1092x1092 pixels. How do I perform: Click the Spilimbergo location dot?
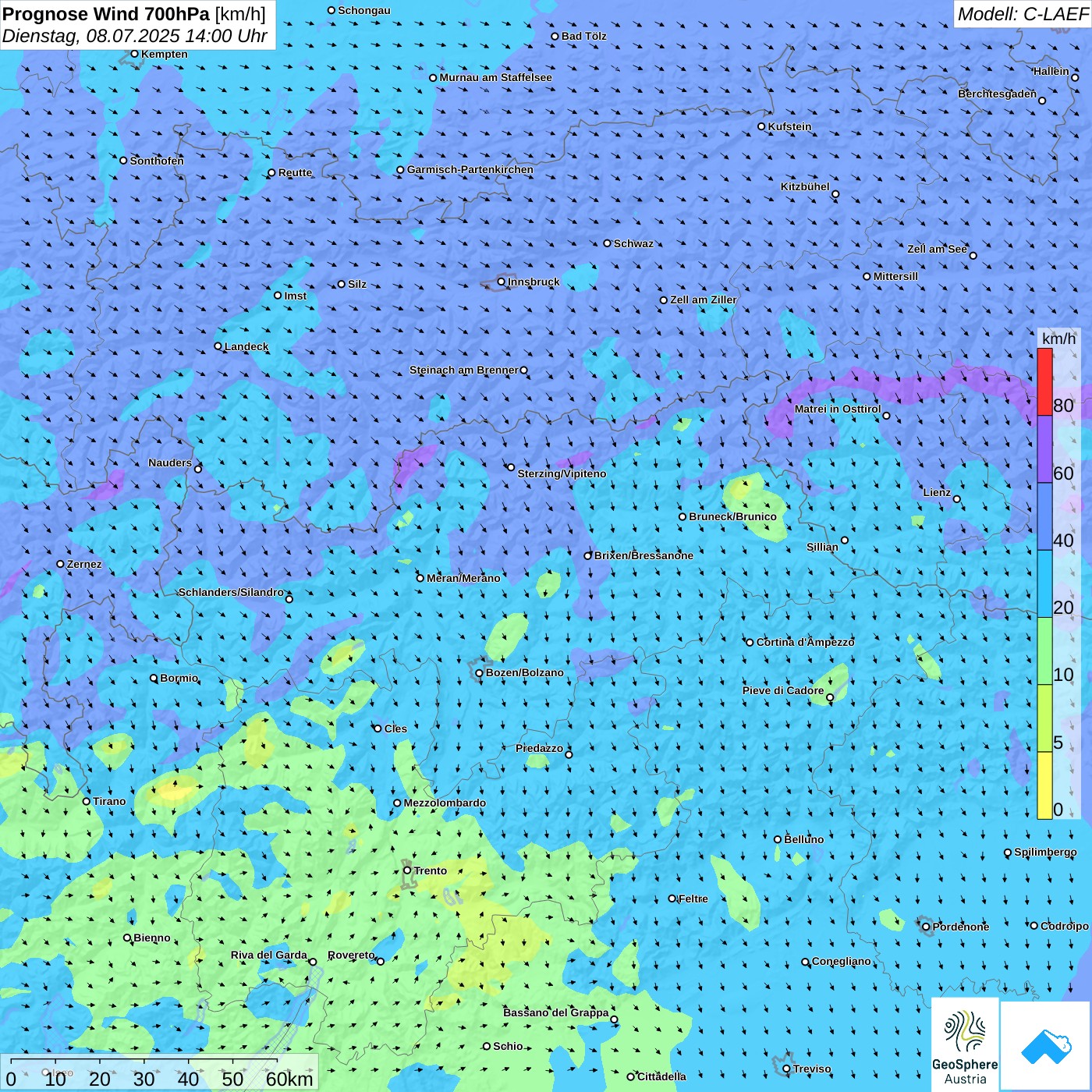(1008, 853)
